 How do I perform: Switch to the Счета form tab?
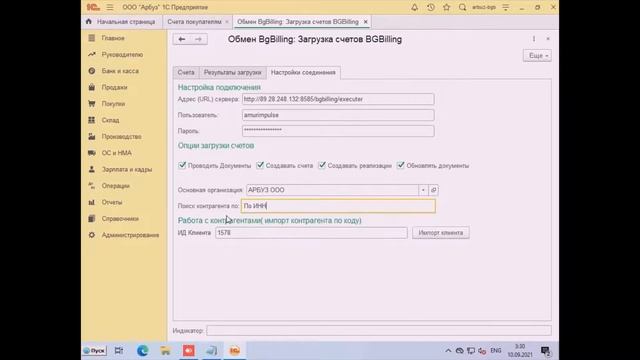click(x=186, y=72)
